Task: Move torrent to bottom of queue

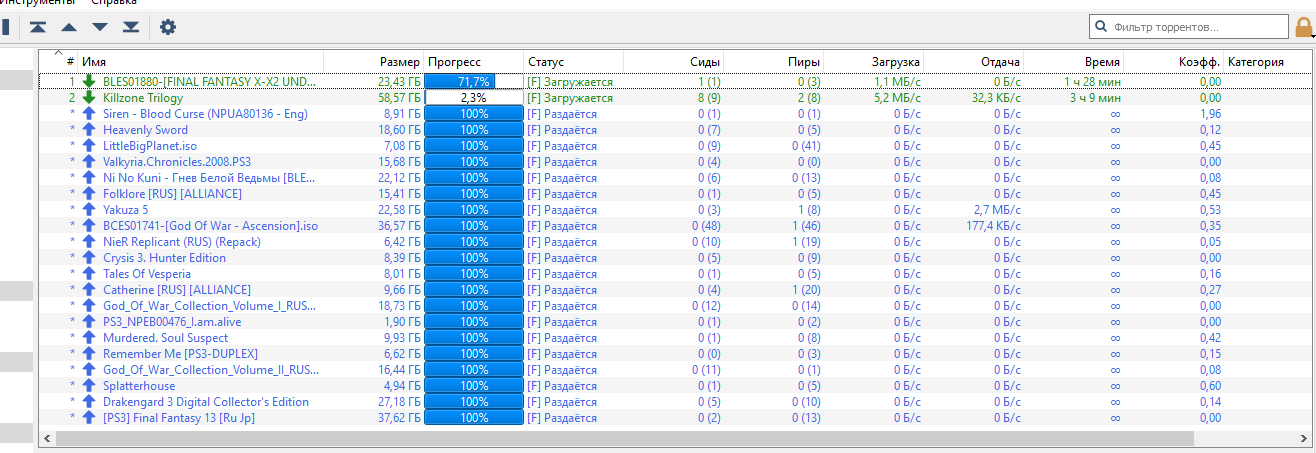Action: coord(131,27)
